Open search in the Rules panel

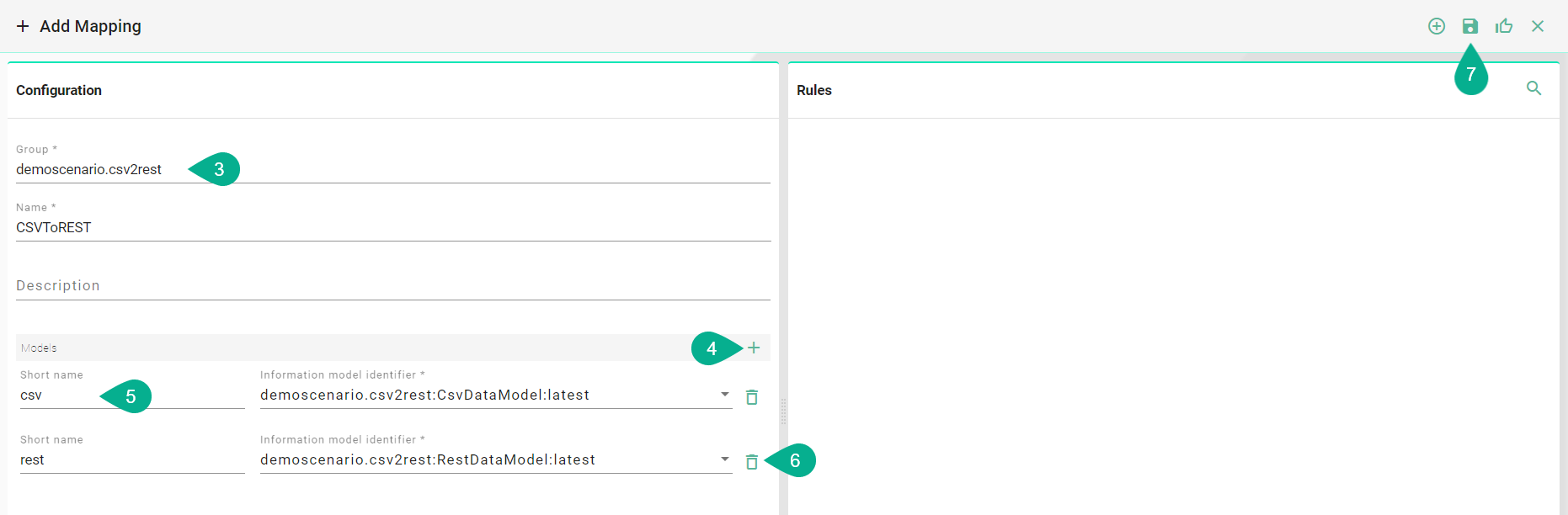pyautogui.click(x=1533, y=88)
